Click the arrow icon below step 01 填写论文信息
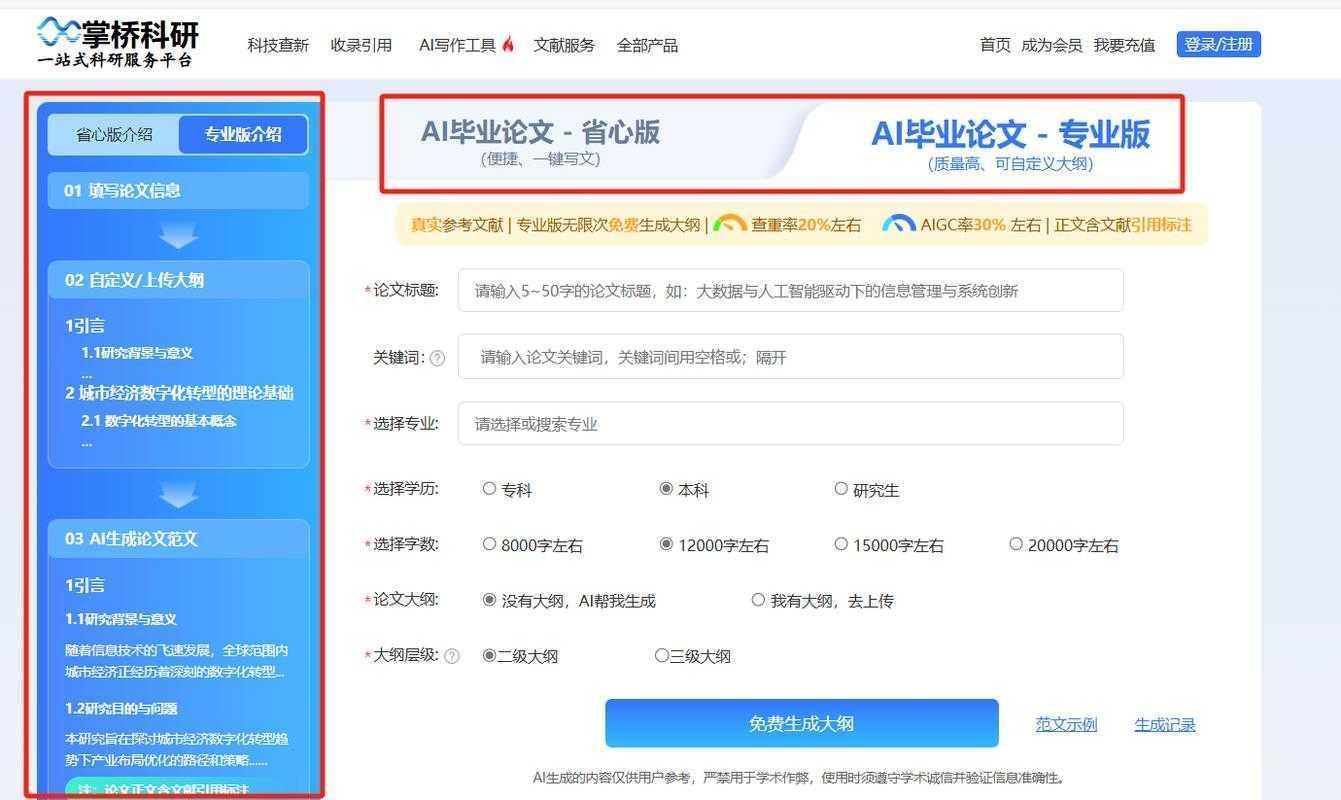1341x800 pixels. [x=178, y=233]
